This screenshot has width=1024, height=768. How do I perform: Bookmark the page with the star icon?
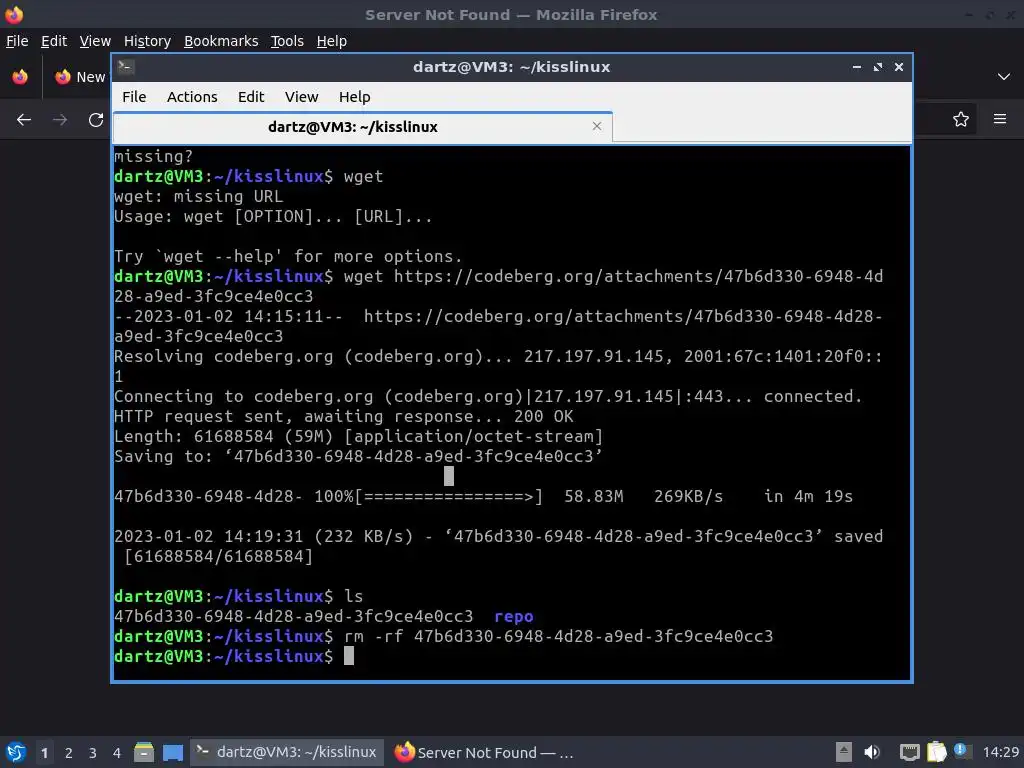click(961, 119)
